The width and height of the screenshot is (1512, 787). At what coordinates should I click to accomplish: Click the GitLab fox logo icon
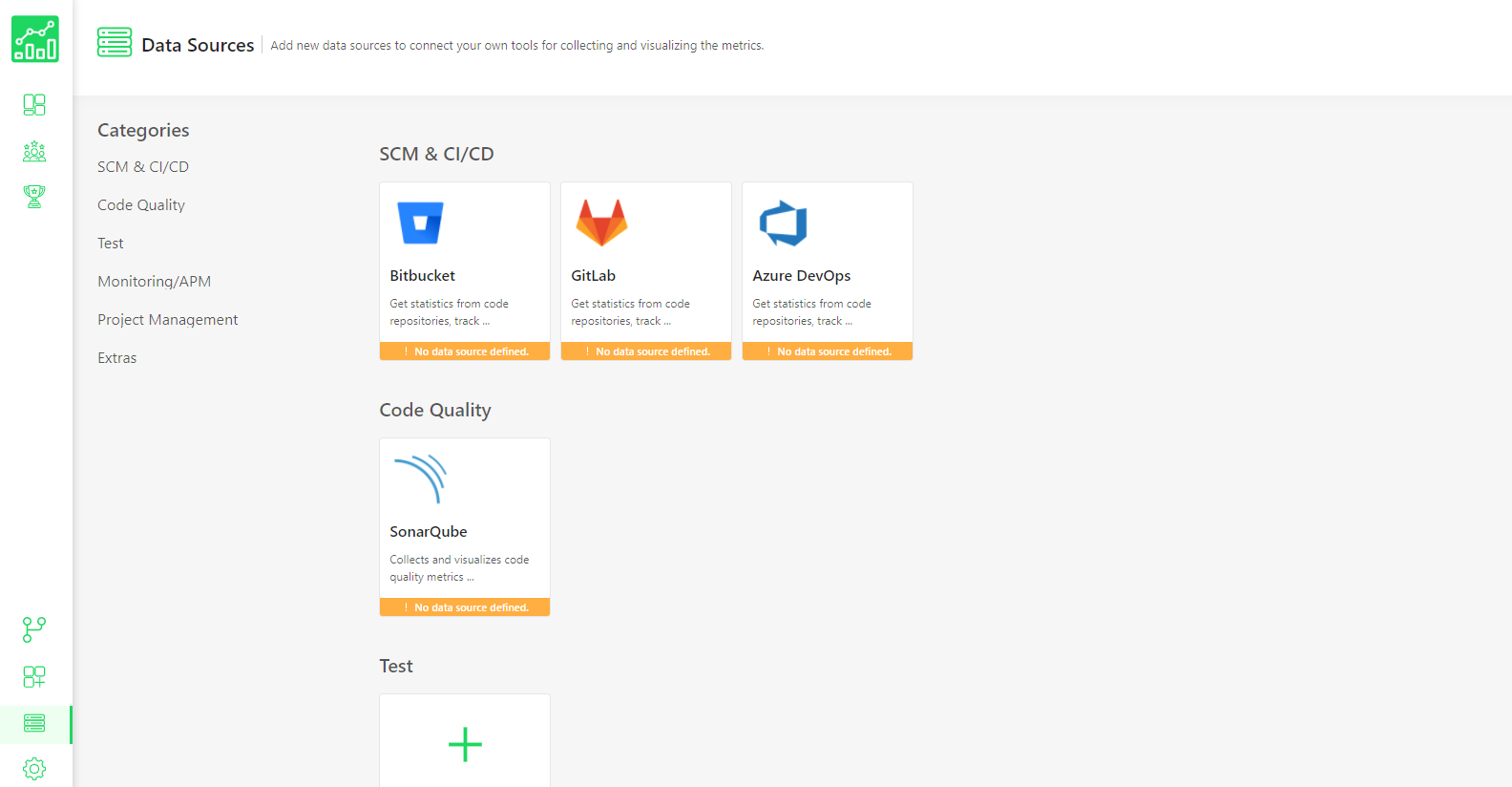click(x=601, y=223)
